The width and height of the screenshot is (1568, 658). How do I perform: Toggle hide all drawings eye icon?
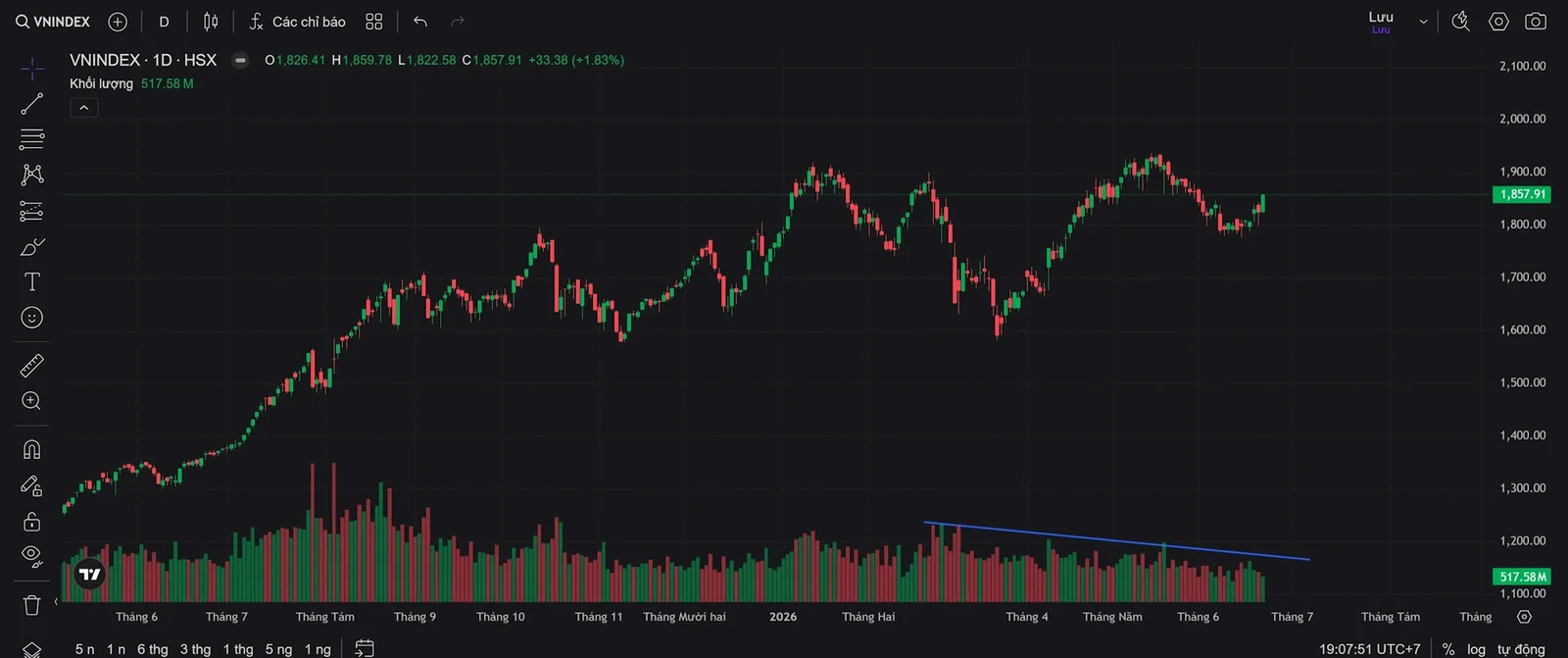coord(32,557)
